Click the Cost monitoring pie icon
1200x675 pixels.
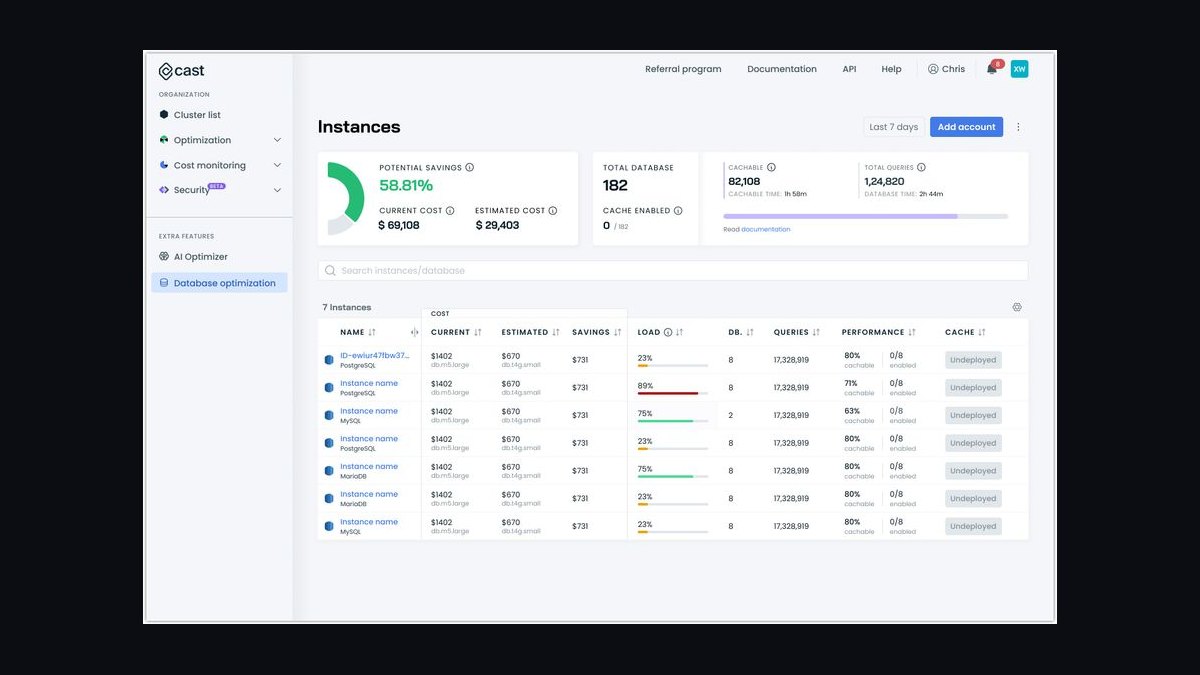(164, 165)
